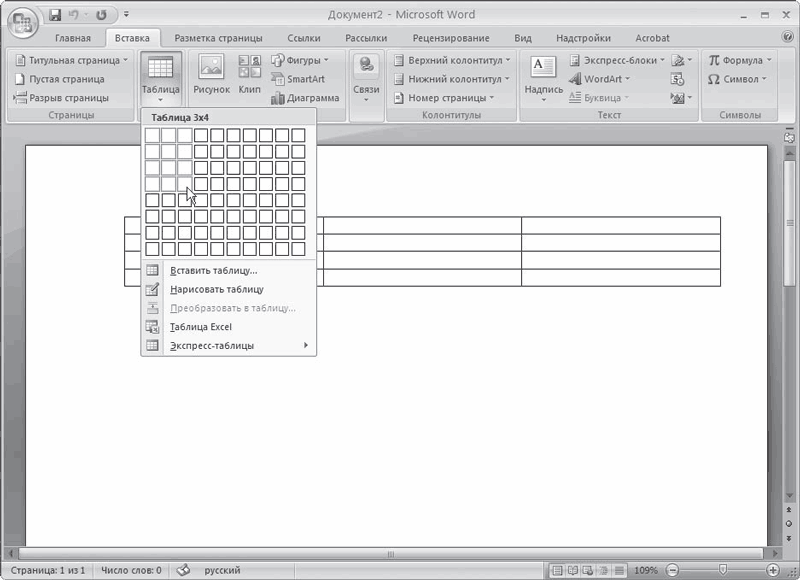Viewport: 800px width, 580px height.
Task: Open Надстройки tab
Action: 583,38
